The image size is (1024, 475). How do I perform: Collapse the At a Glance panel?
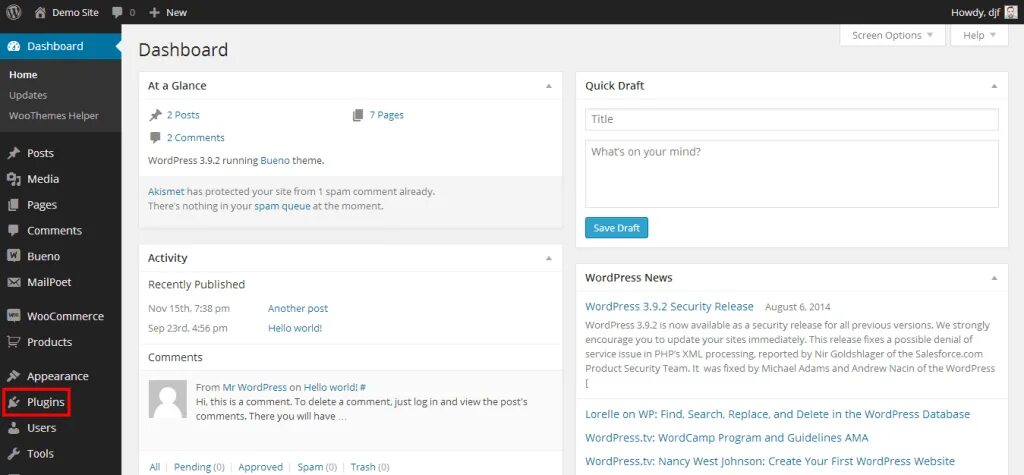pyautogui.click(x=549, y=86)
